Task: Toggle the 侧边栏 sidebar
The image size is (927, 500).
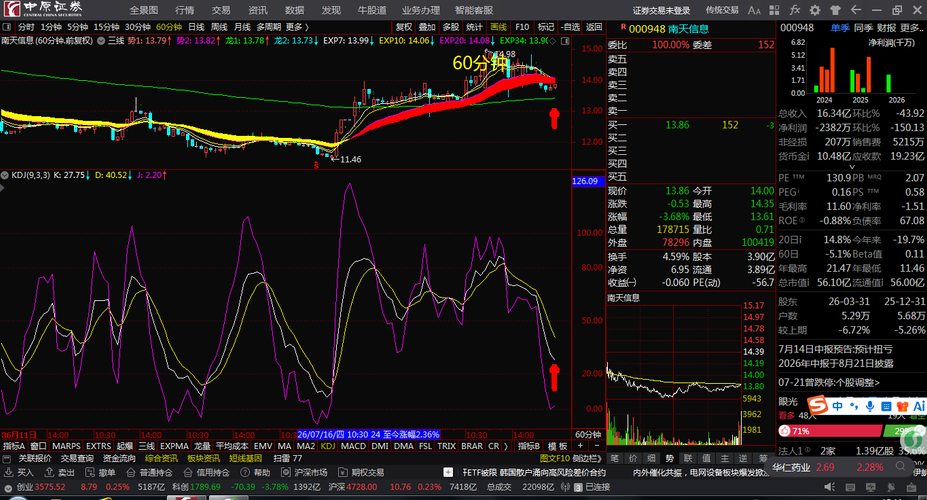Action: [x=588, y=459]
